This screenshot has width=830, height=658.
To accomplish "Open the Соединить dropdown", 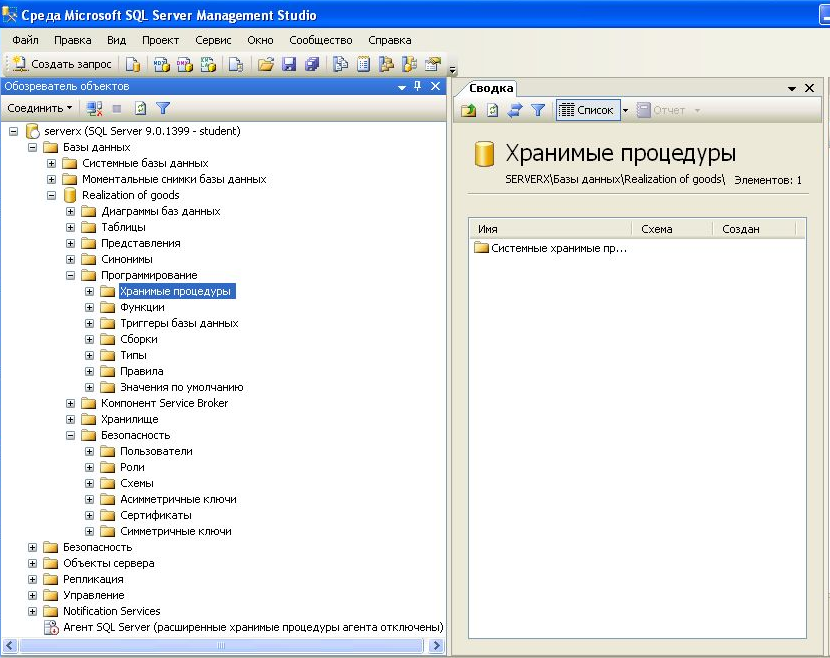I will [x=40, y=108].
